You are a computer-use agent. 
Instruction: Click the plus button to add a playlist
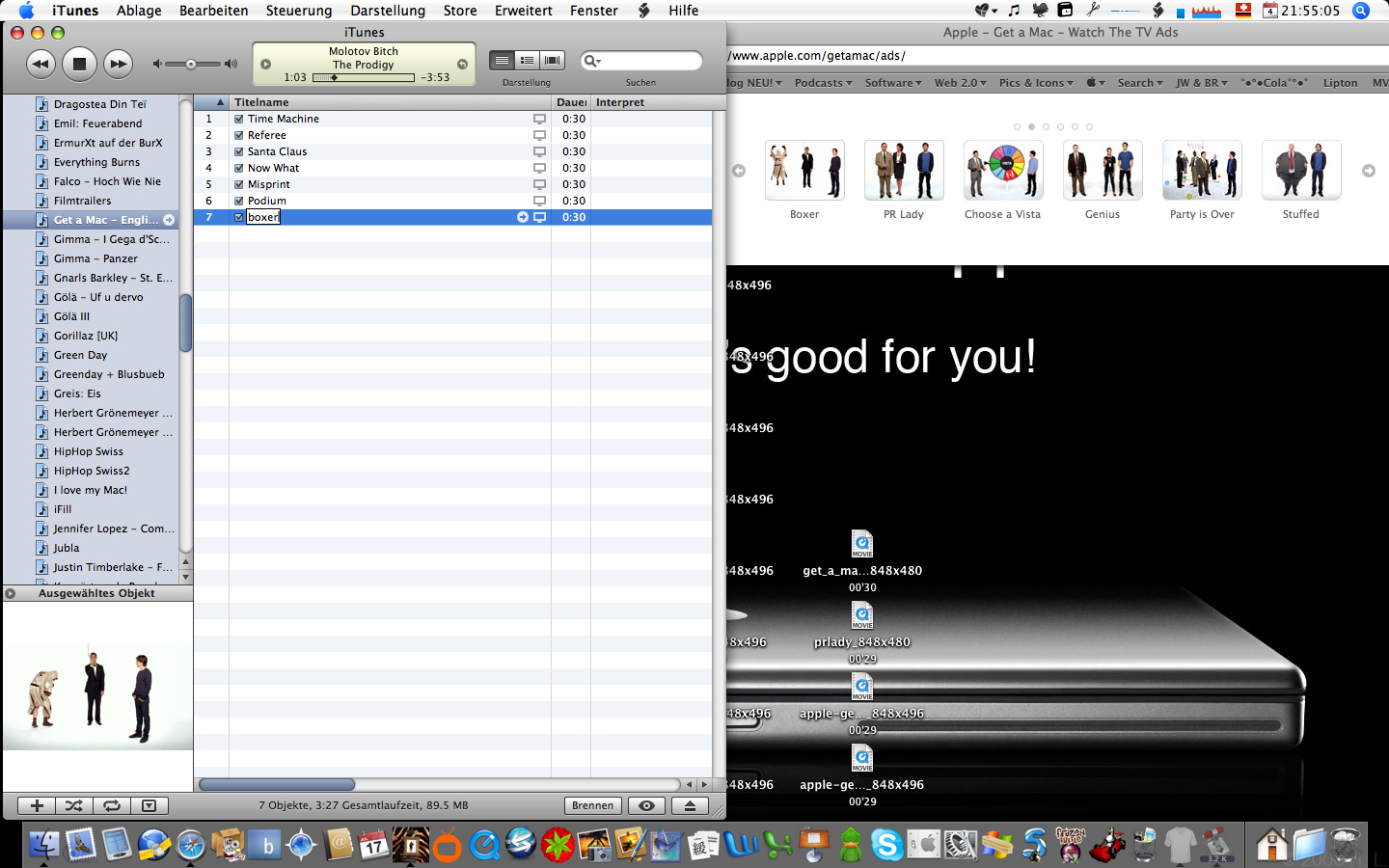pos(37,805)
